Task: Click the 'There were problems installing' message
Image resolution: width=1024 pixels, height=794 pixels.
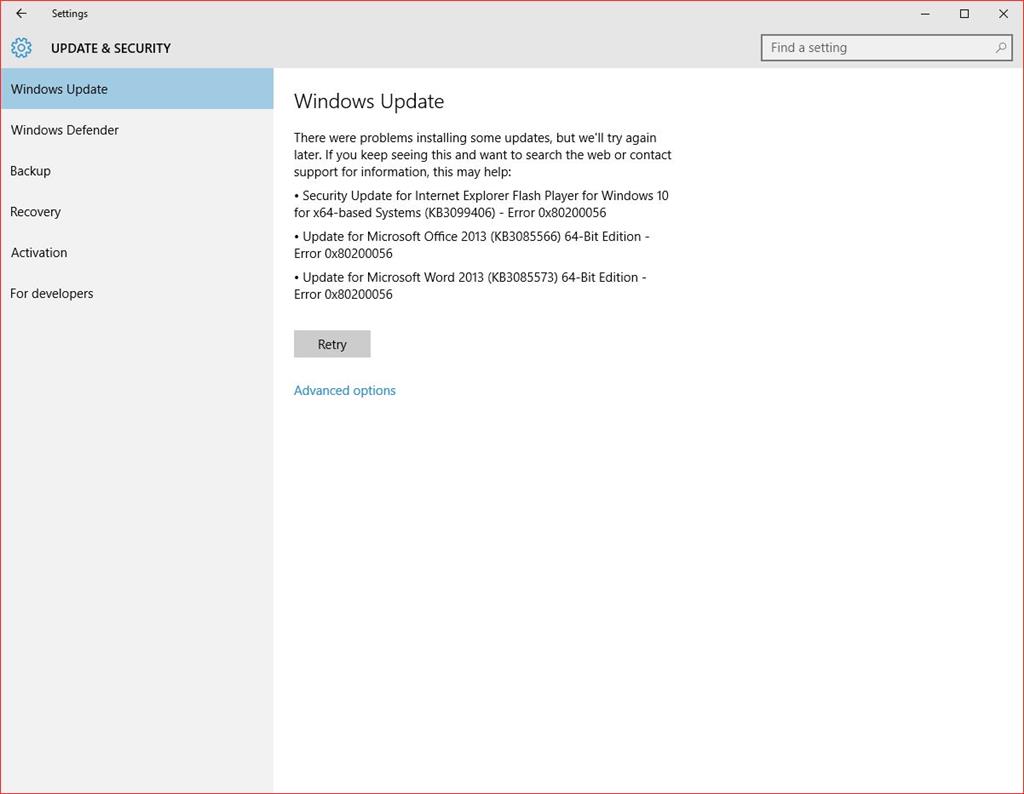Action: click(x=483, y=155)
